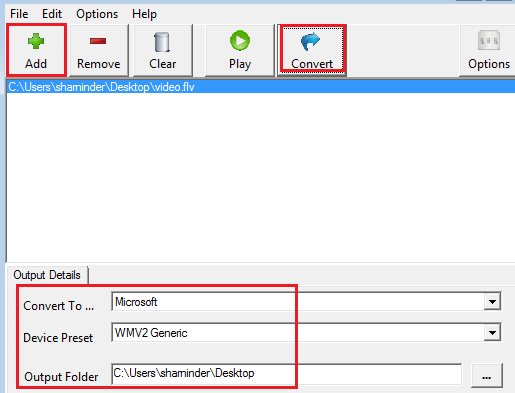The width and height of the screenshot is (515, 393).
Task: Click the Output Folder path field
Action: click(287, 373)
